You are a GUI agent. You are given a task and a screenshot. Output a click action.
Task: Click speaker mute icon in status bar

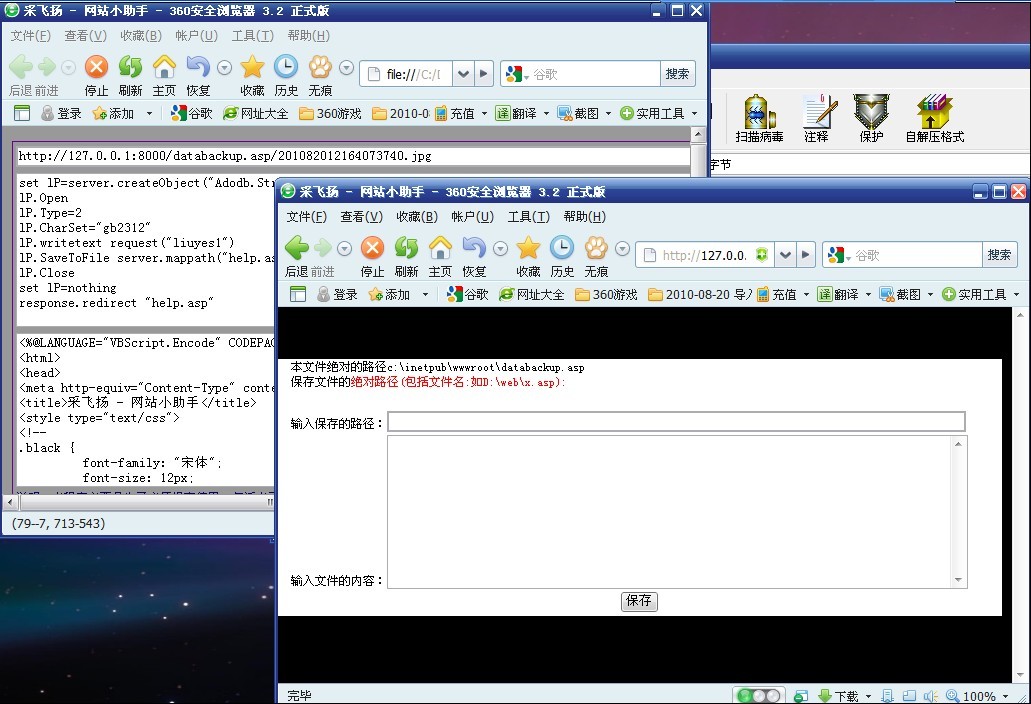pos(930,695)
